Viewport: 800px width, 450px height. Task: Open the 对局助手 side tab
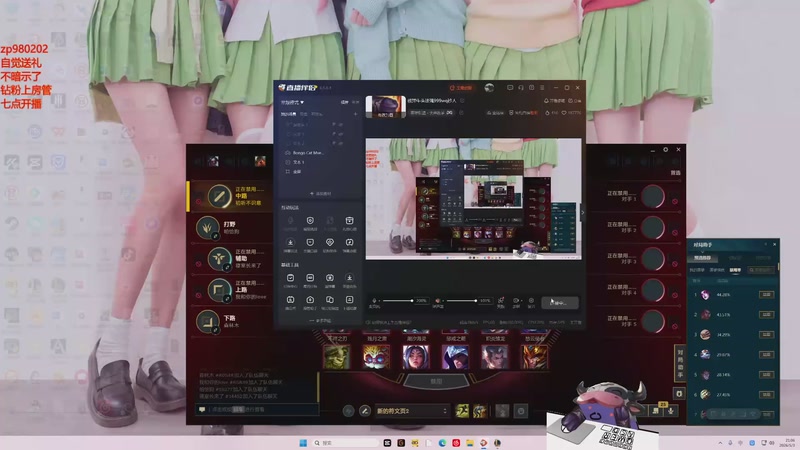click(680, 364)
